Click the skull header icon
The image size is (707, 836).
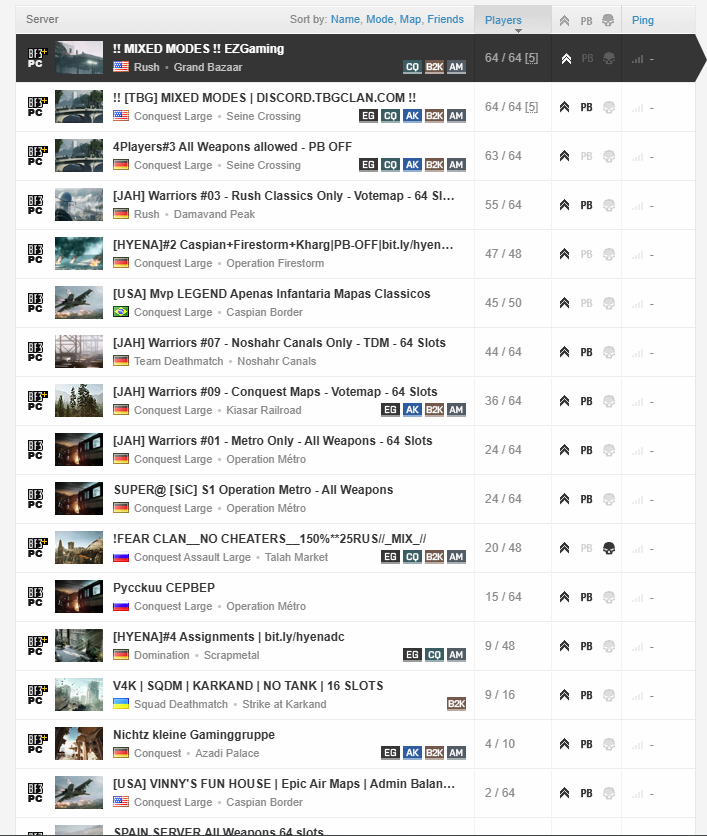tap(608, 20)
